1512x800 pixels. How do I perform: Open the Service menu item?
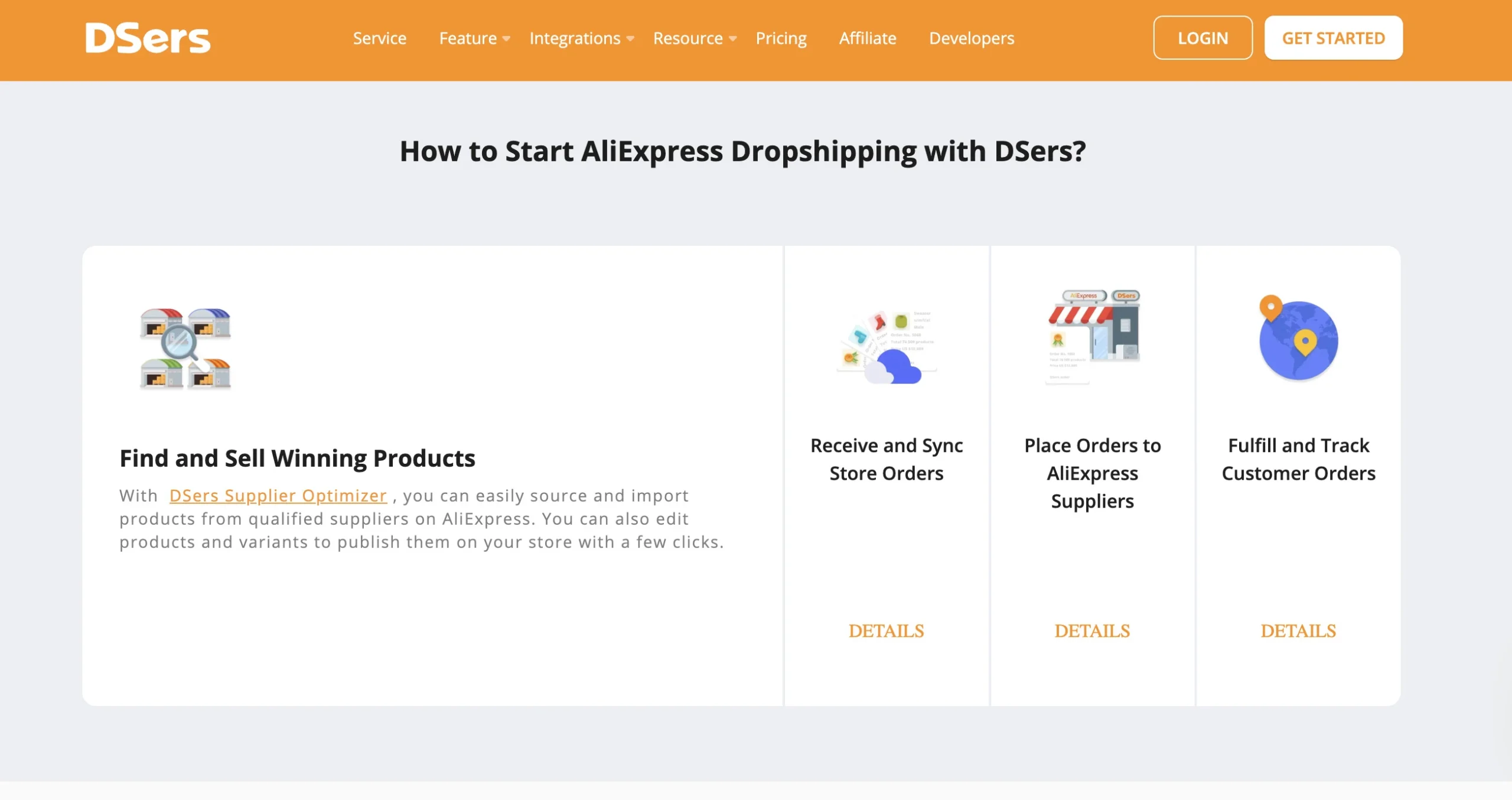[x=380, y=38]
